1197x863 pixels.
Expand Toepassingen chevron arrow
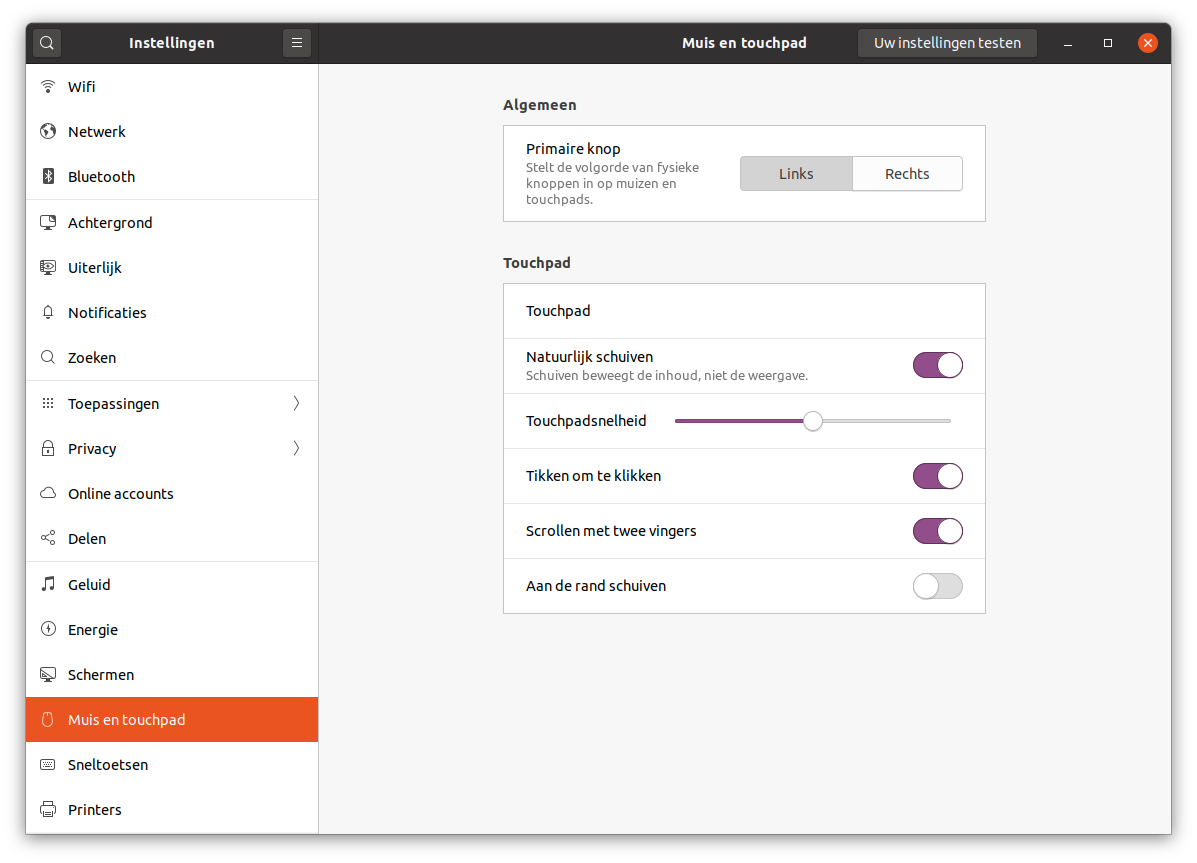296,404
